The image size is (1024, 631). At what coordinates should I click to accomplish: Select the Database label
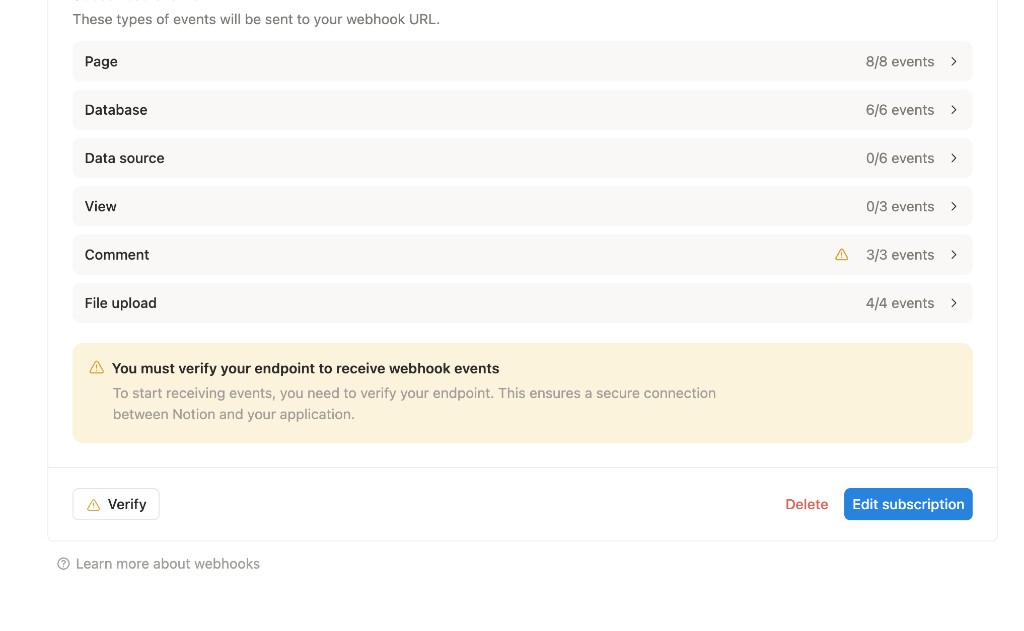[116, 110]
